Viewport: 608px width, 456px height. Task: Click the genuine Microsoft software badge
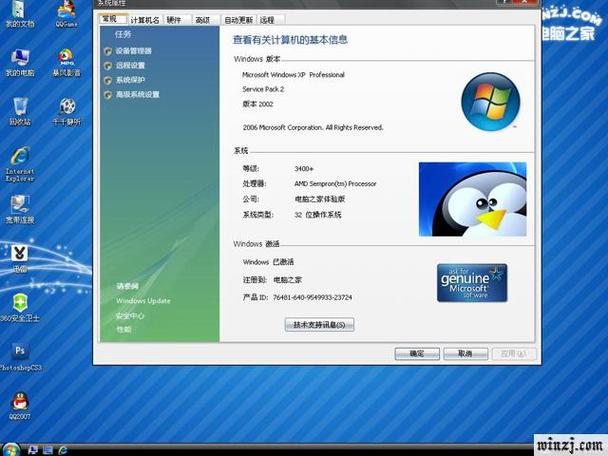pos(472,283)
